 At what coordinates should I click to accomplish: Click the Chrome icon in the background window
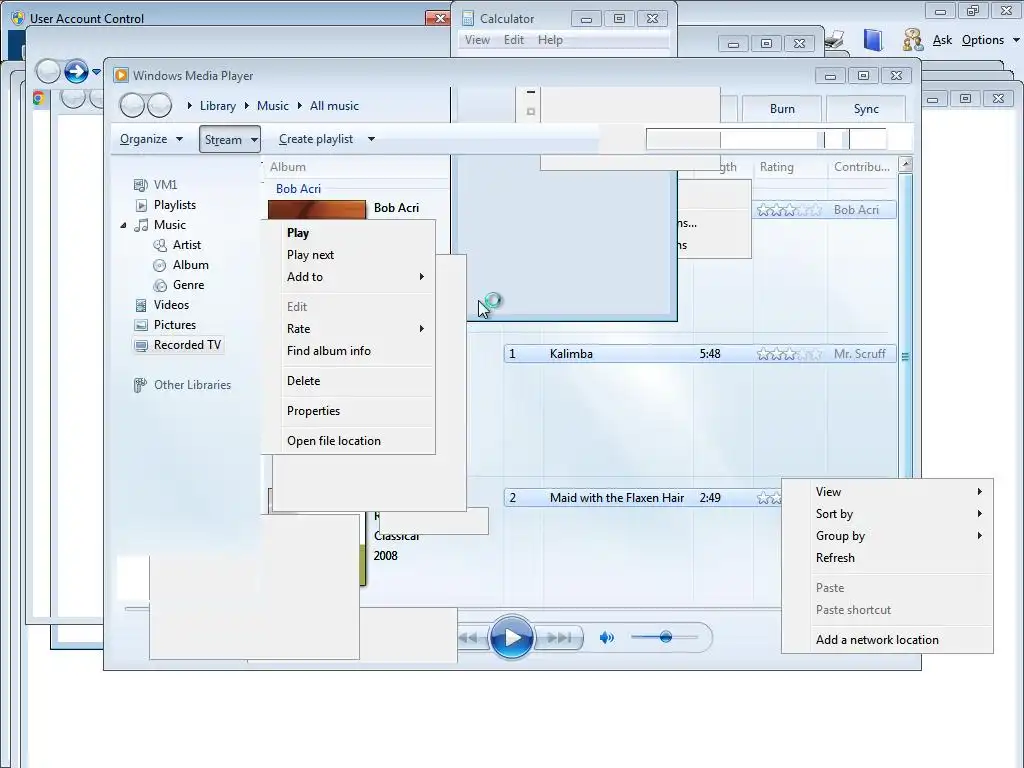(39, 98)
